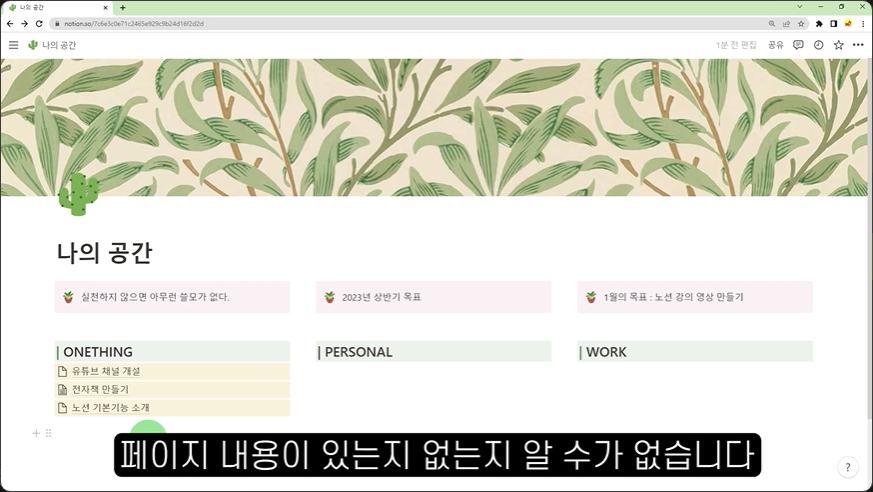Open the 전자책 만들기 page
The image size is (873, 492).
pos(172,389)
